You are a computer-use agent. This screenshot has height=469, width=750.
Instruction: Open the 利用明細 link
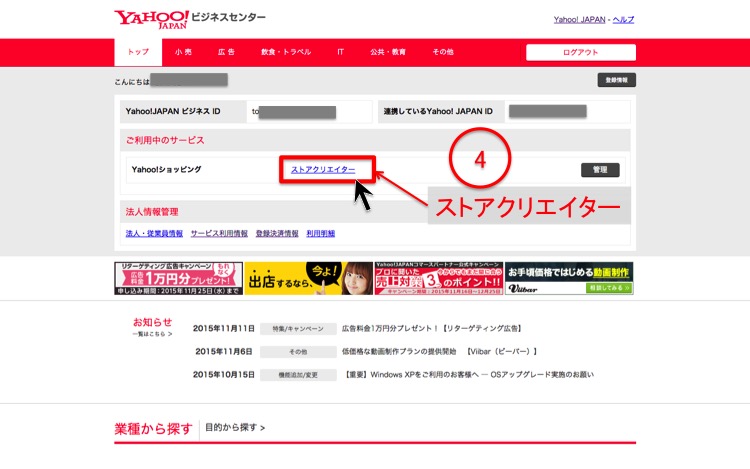click(320, 233)
